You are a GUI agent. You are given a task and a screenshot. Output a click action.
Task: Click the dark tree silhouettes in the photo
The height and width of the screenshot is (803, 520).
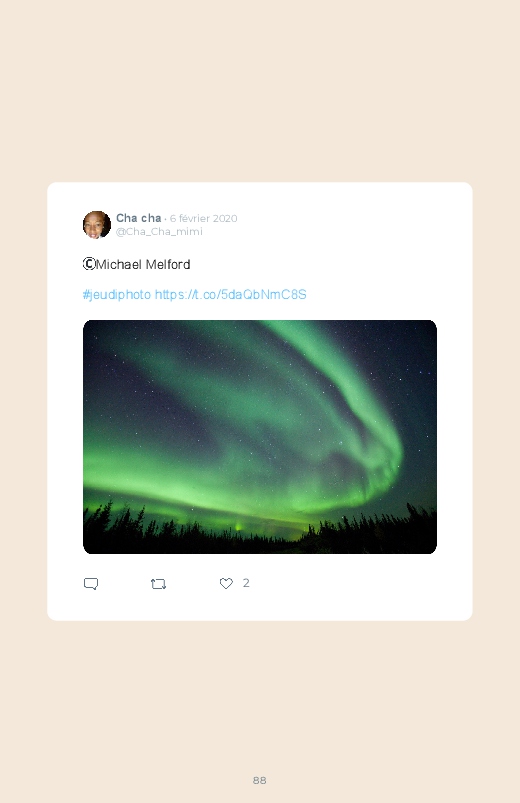click(260, 533)
